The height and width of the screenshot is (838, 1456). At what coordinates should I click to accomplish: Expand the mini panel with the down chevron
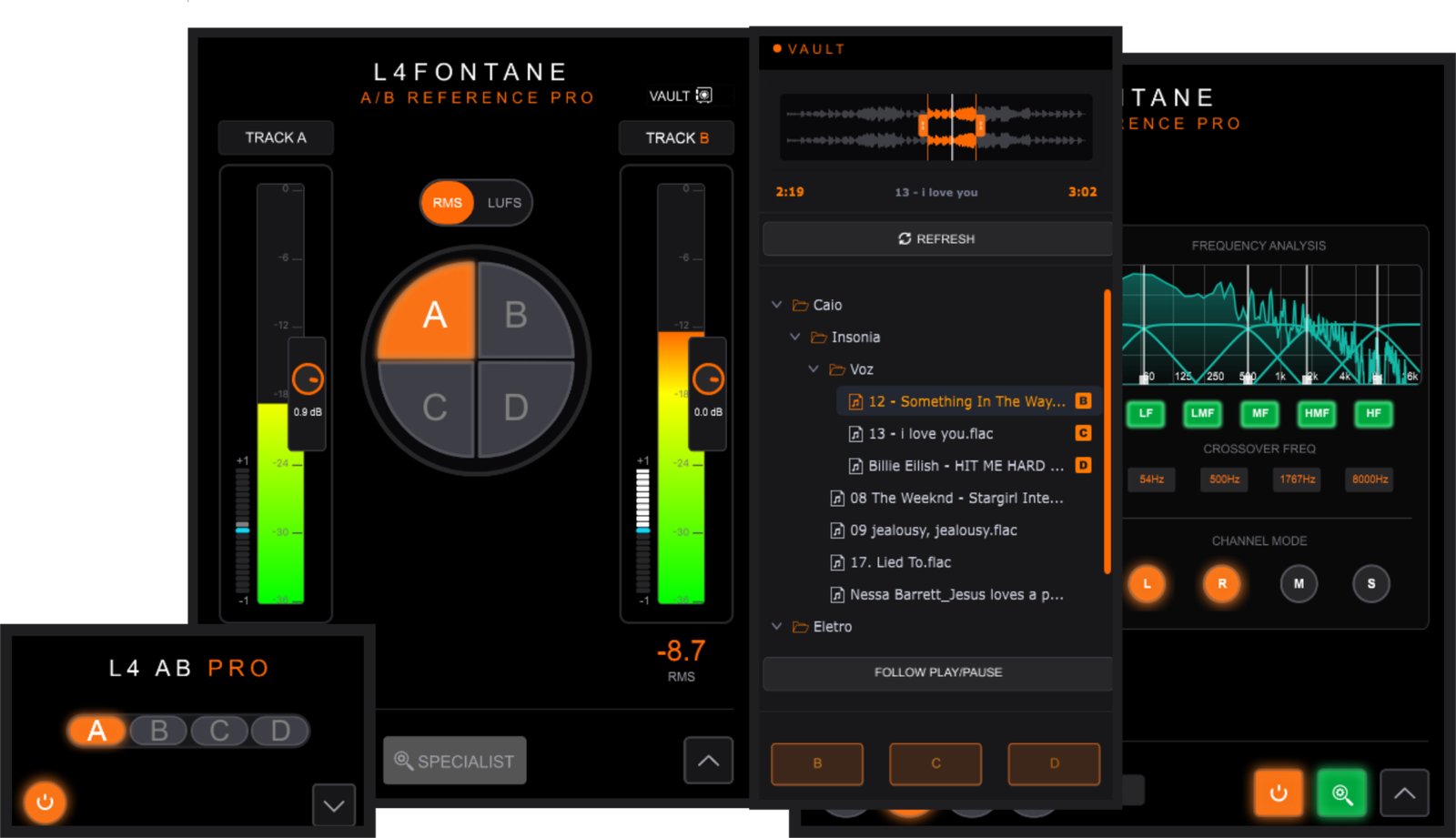[x=334, y=805]
